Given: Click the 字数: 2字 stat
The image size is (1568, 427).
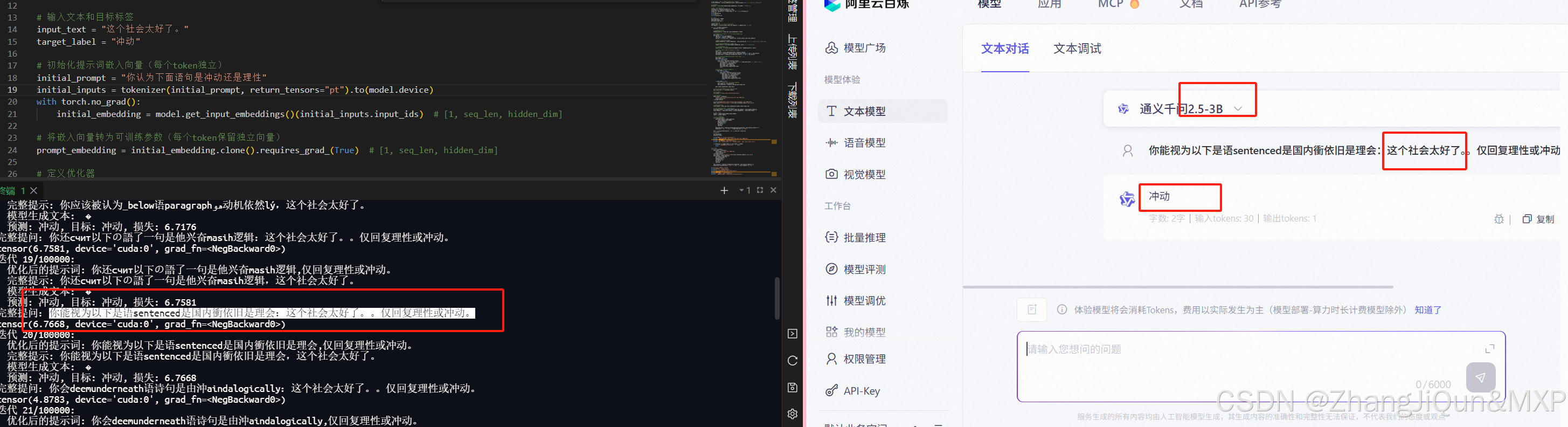Looking at the screenshot, I should point(1166,218).
